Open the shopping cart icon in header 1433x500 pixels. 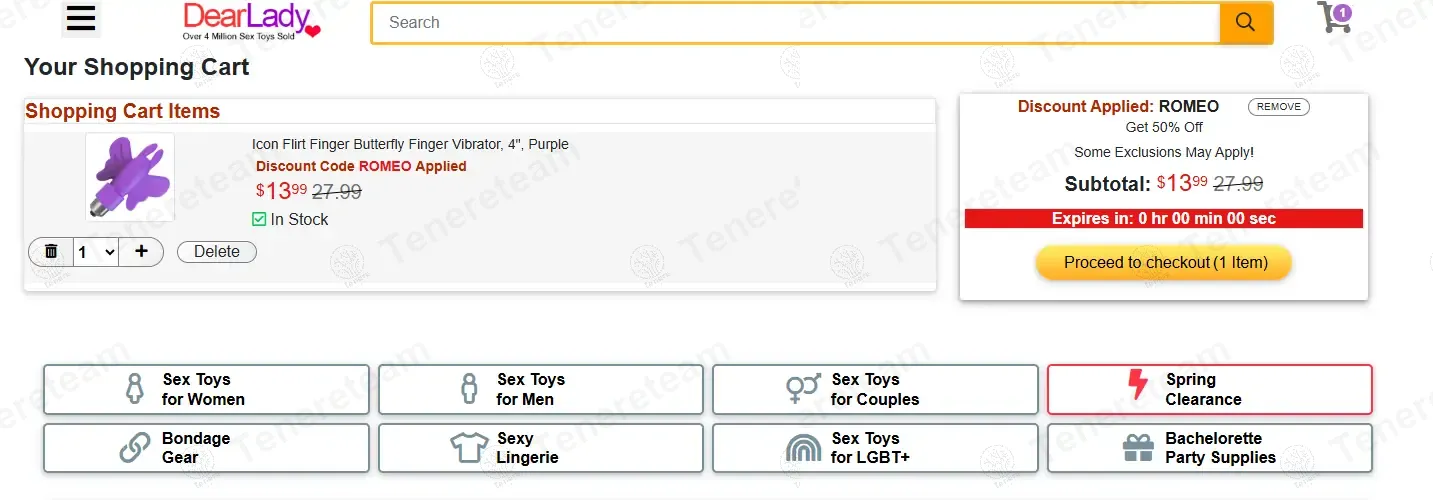[x=1333, y=17]
